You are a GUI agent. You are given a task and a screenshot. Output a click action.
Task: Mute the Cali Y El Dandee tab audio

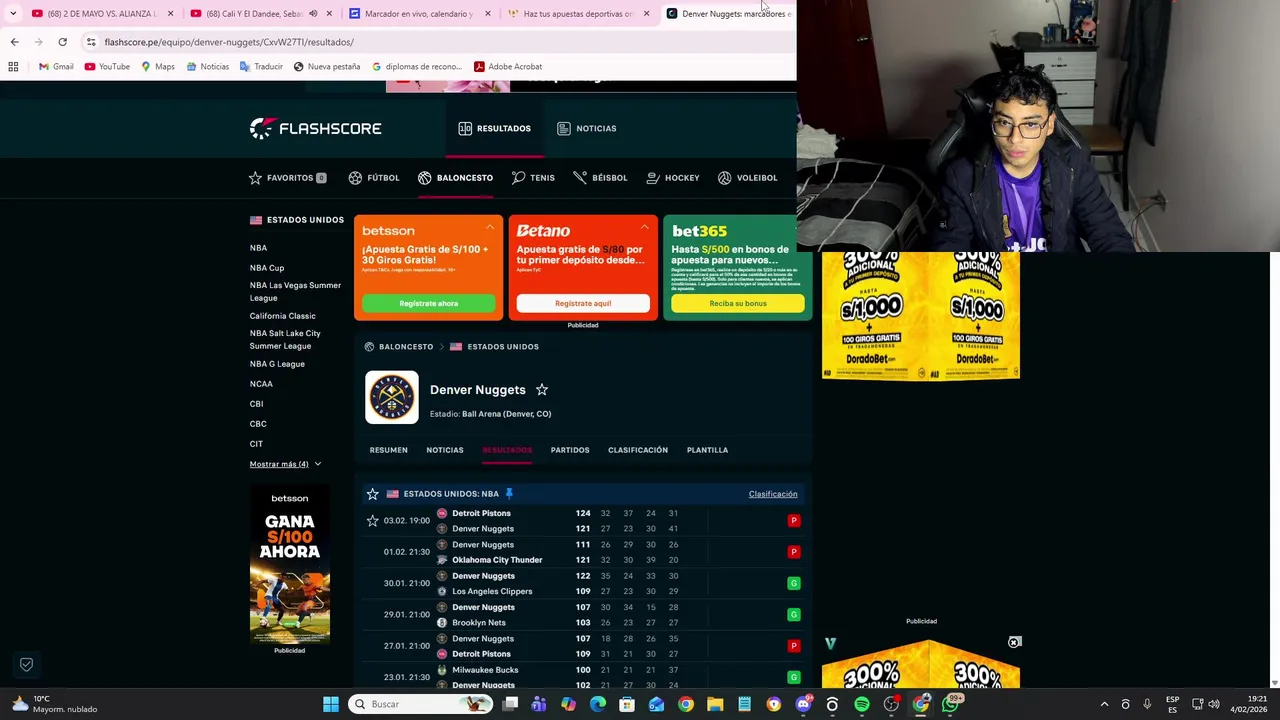[x=313, y=14]
